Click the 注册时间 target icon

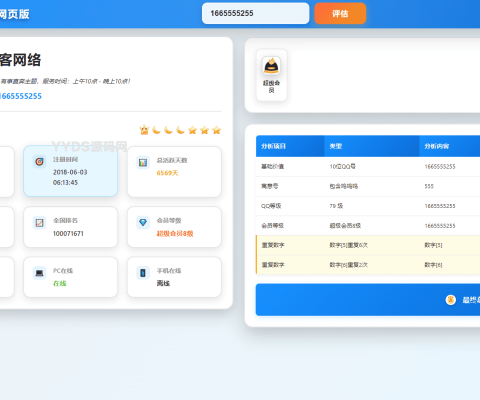pos(39,162)
